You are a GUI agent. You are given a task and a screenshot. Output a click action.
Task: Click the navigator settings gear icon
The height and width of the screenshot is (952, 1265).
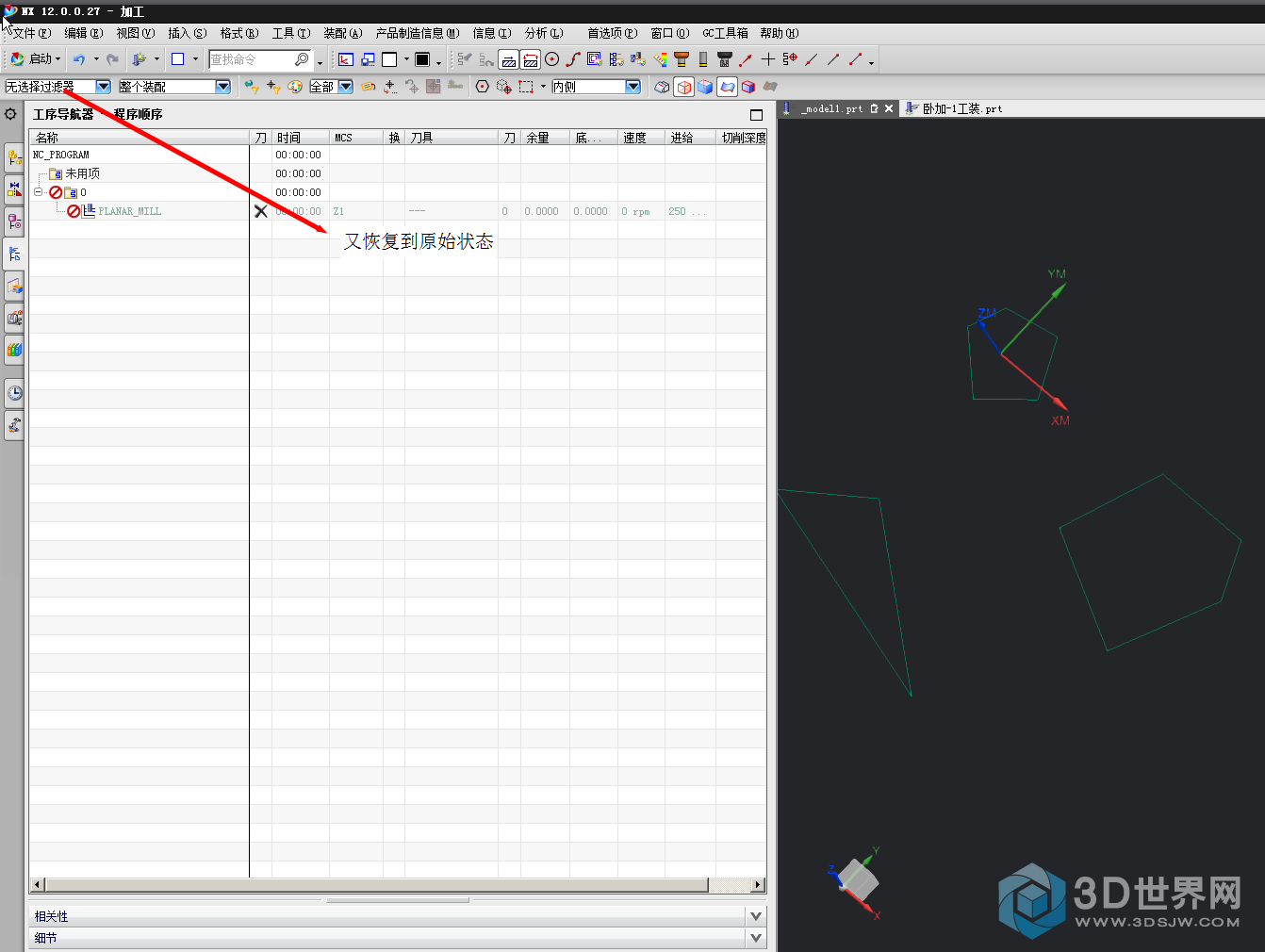10,114
